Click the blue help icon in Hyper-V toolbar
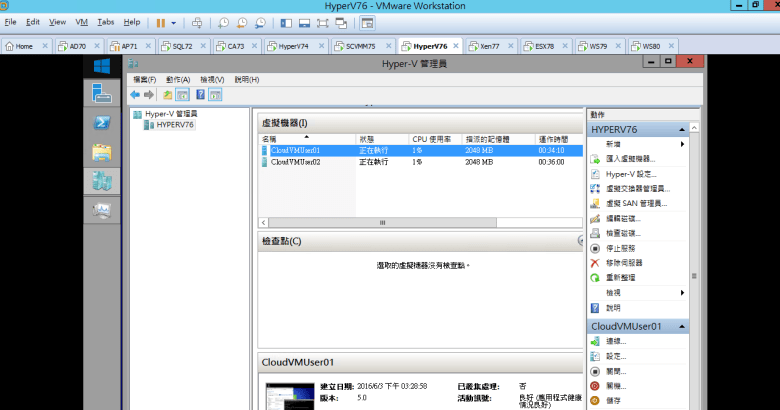Image resolution: width=780 pixels, height=410 pixels. pos(200,95)
